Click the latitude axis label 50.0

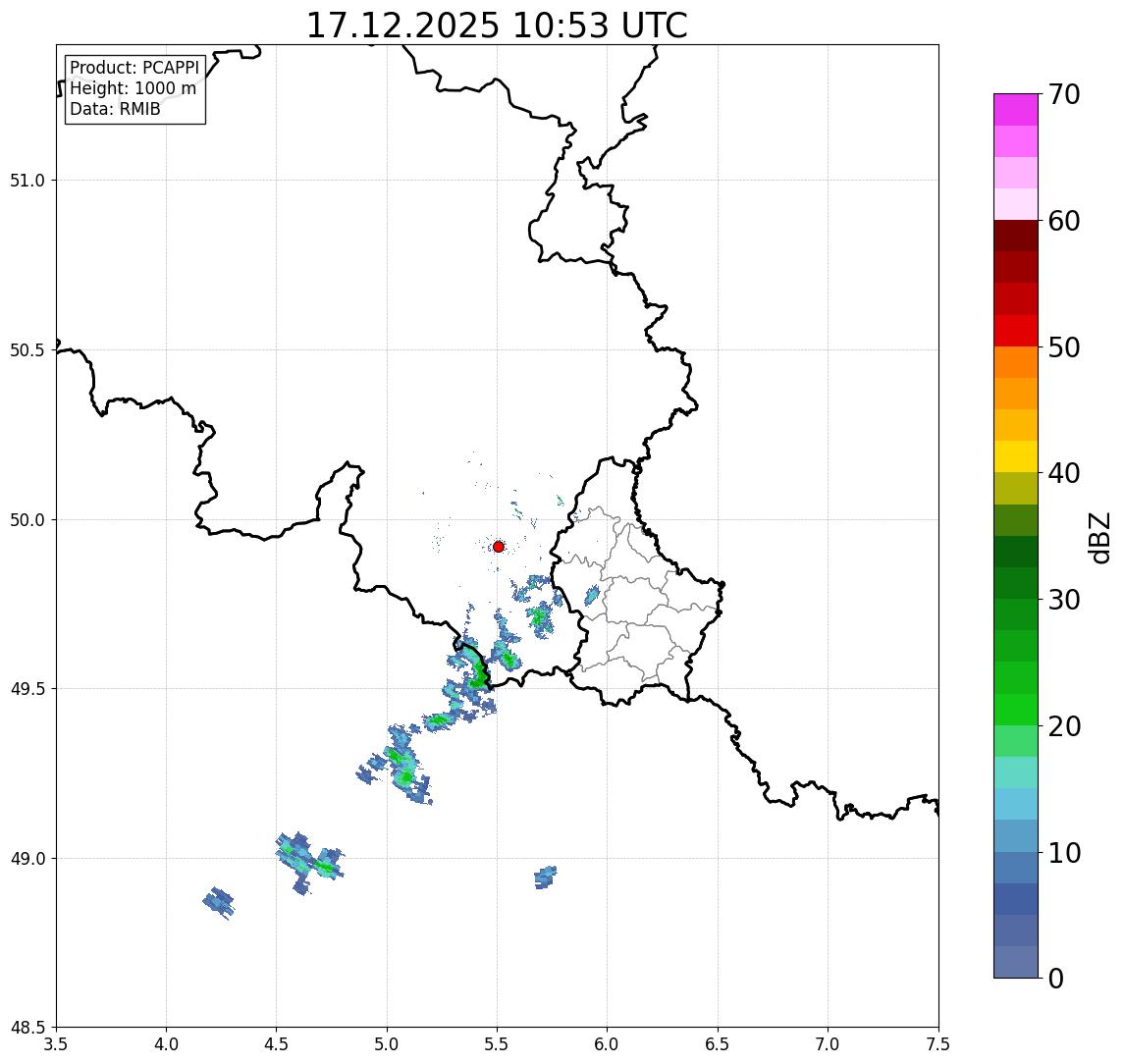(27, 519)
